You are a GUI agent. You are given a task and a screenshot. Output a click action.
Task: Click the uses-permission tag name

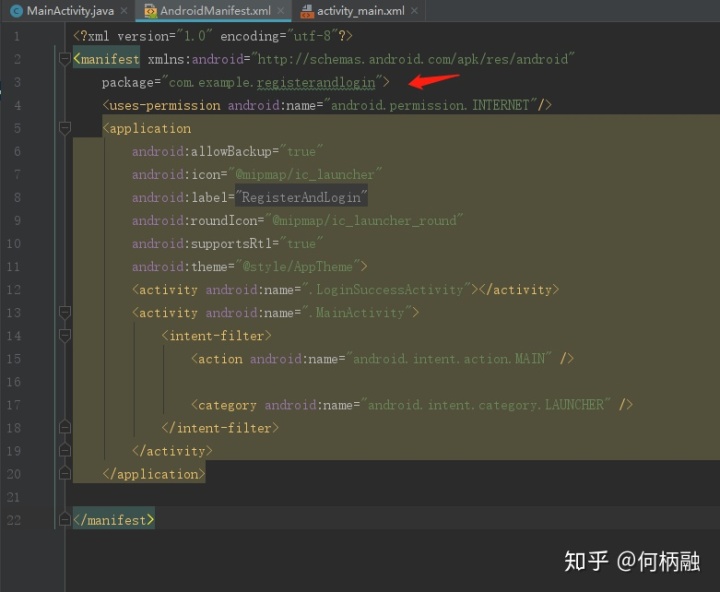pos(165,106)
